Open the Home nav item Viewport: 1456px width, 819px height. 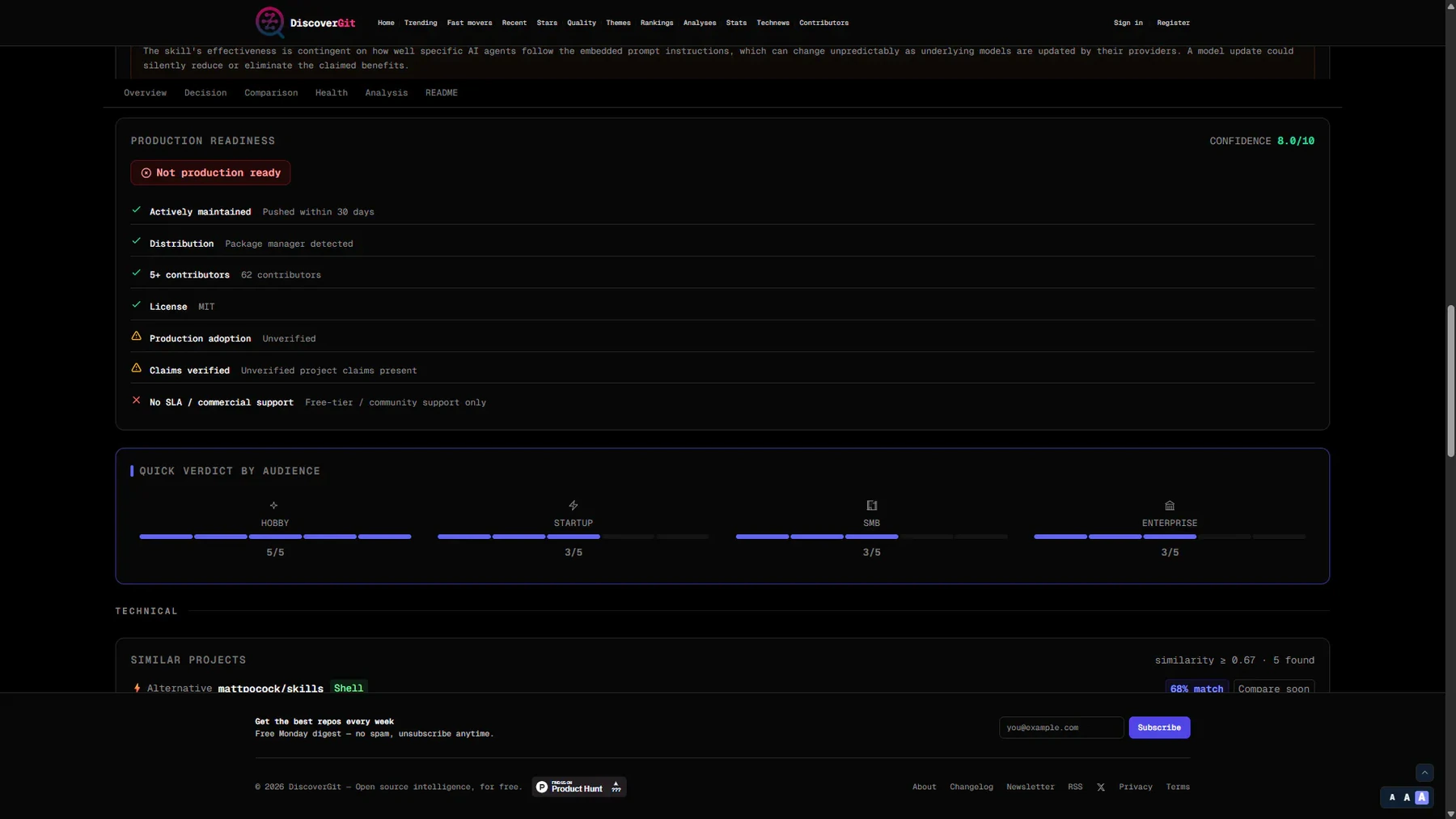coord(386,23)
